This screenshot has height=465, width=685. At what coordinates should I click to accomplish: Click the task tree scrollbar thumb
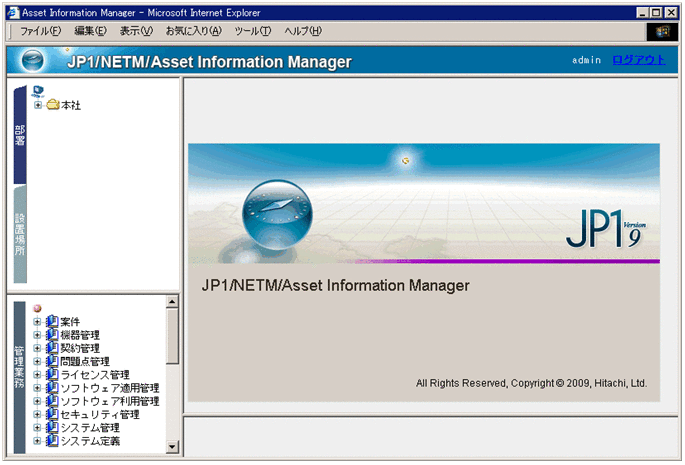point(173,336)
